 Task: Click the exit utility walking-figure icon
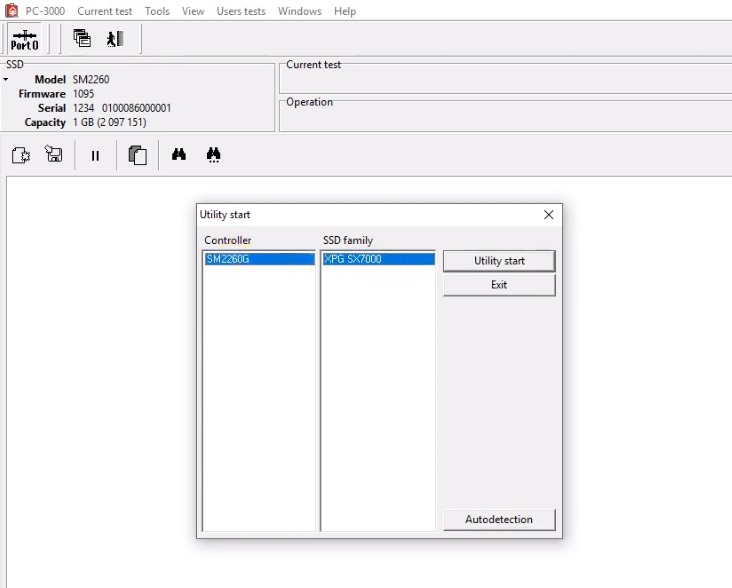pyautogui.click(x=115, y=39)
